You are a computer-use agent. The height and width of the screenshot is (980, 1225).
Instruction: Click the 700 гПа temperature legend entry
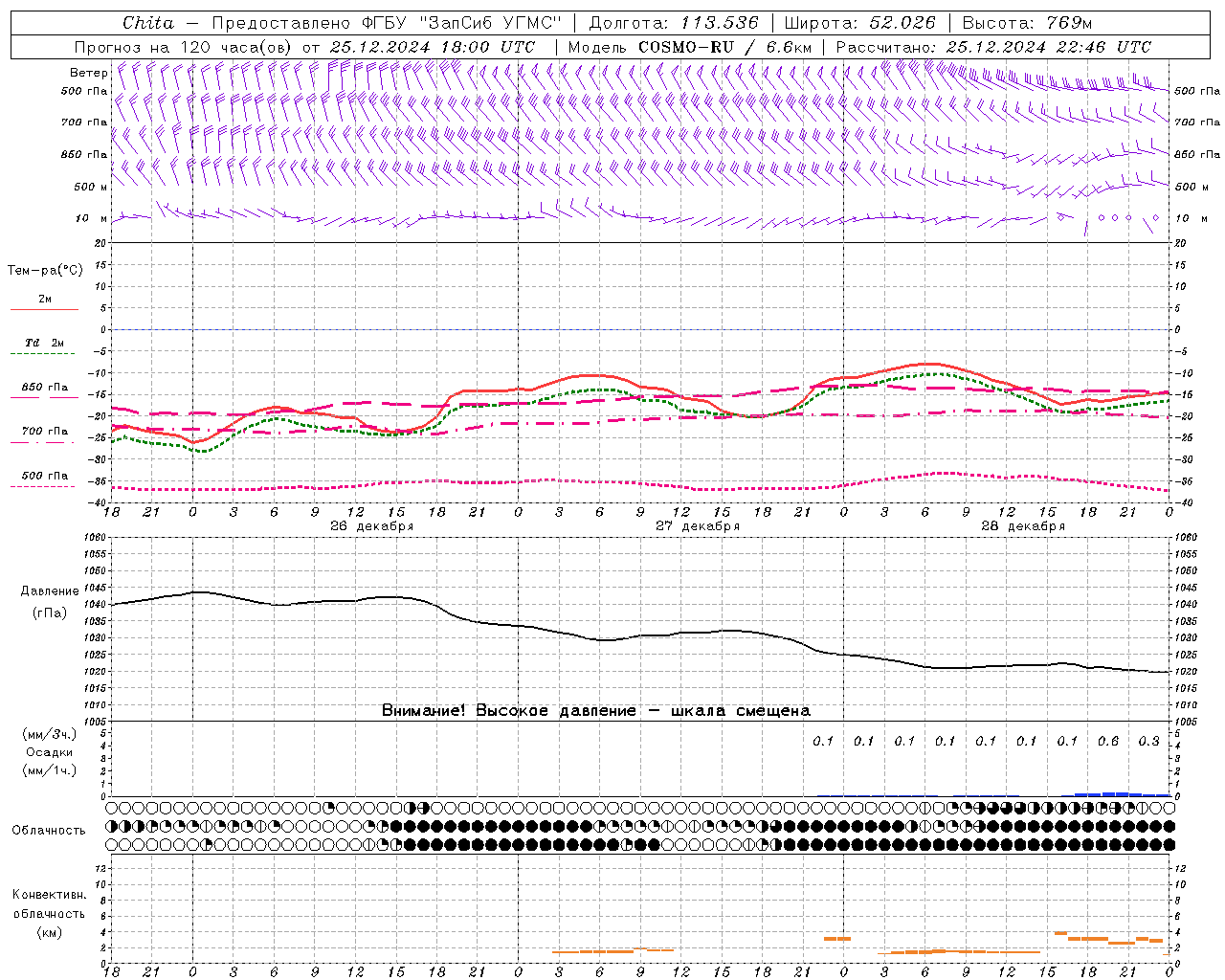44,432
